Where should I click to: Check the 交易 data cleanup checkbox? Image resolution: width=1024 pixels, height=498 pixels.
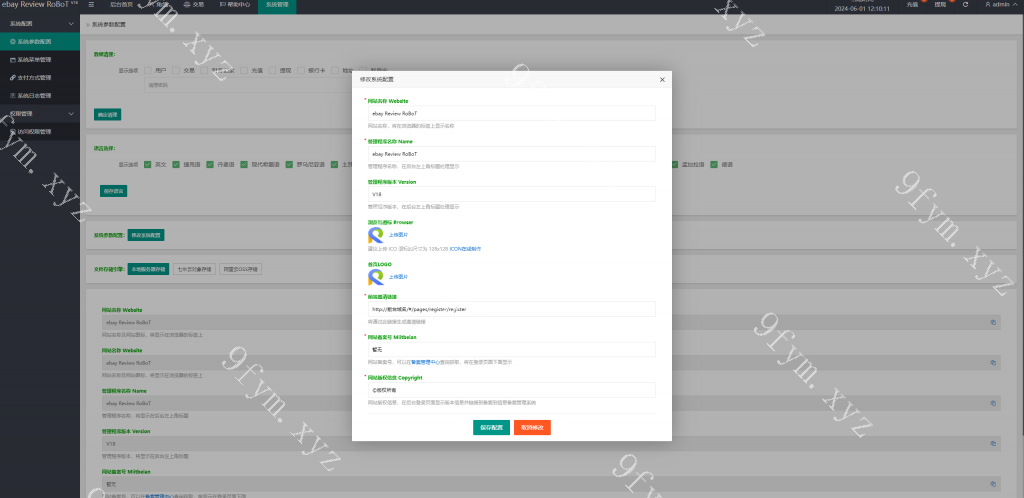pos(176,70)
